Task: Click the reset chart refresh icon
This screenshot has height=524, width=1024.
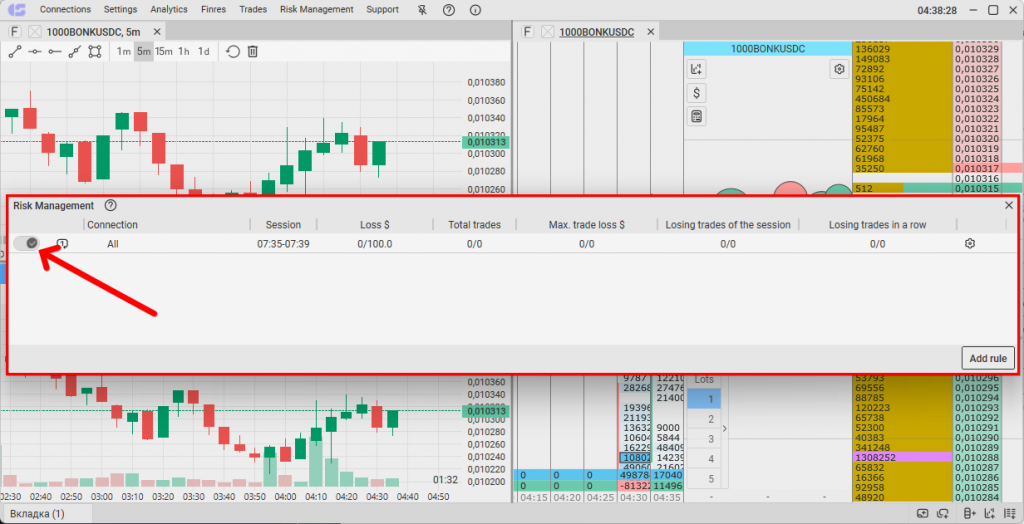Action: 233,52
